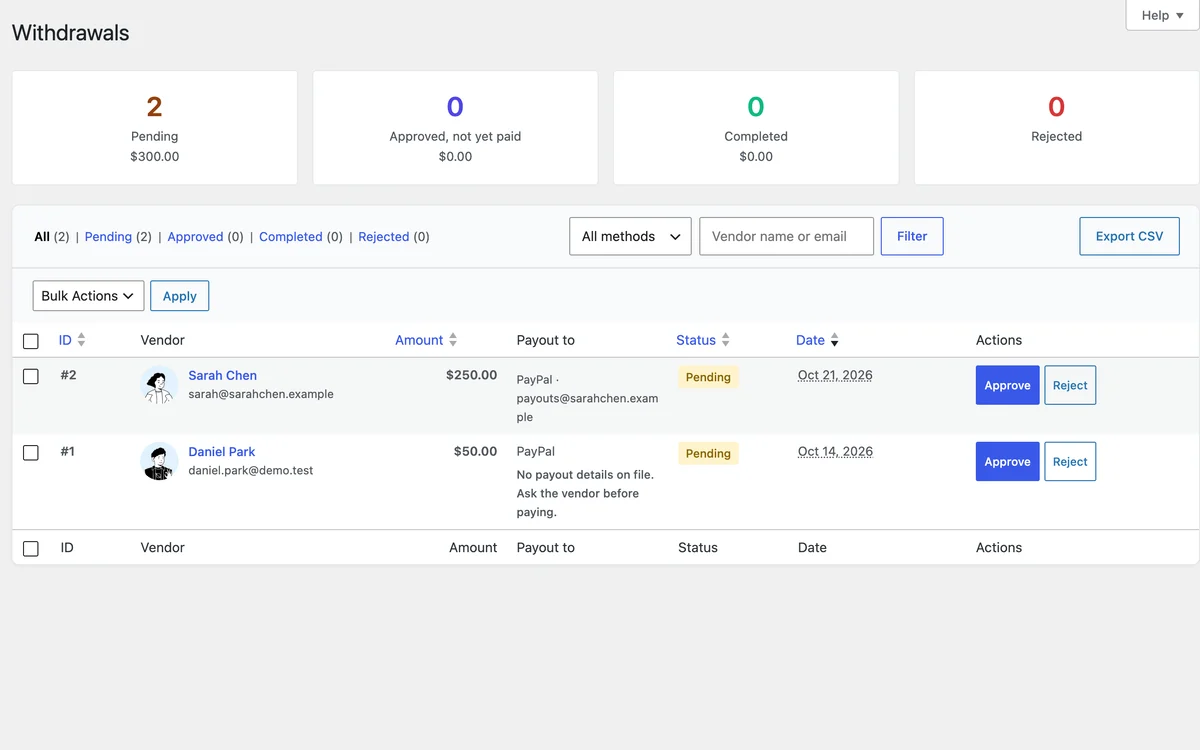Click Sarah Chen's avatar image
This screenshot has width=1200, height=750.
pos(159,385)
